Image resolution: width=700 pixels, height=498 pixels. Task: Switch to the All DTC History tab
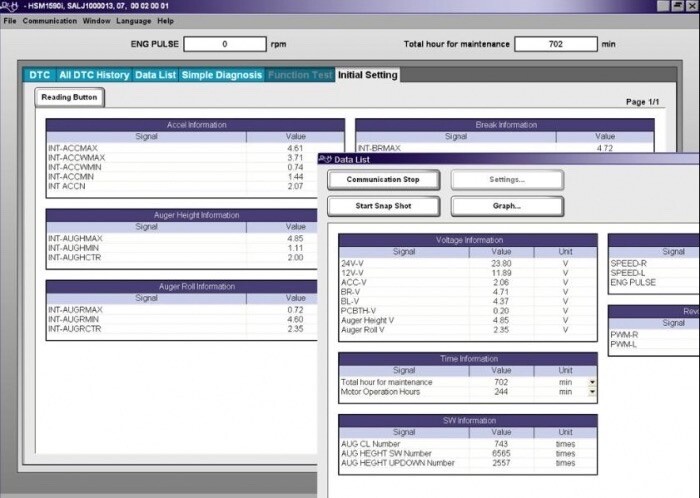click(x=94, y=75)
